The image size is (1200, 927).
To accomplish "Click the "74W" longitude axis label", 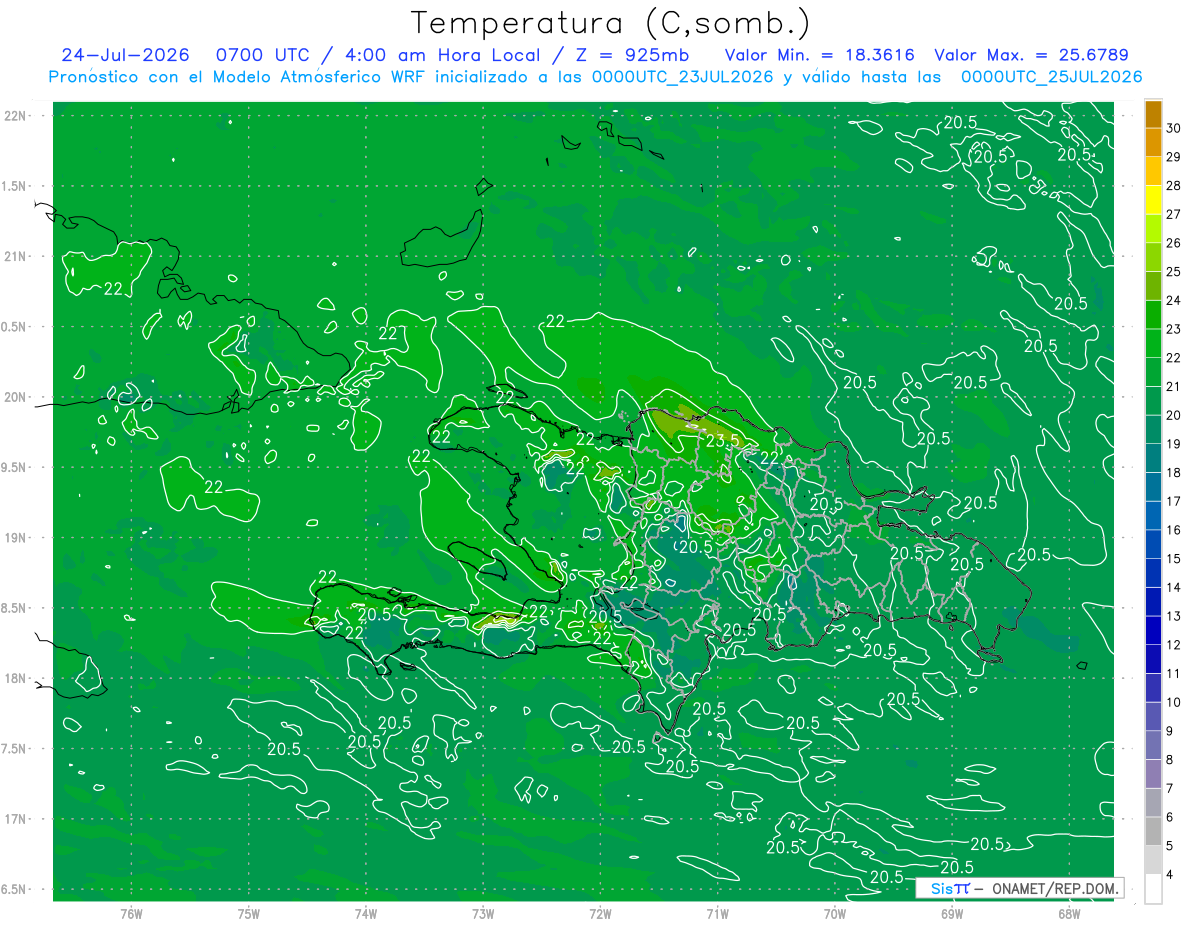I will coord(366,913).
